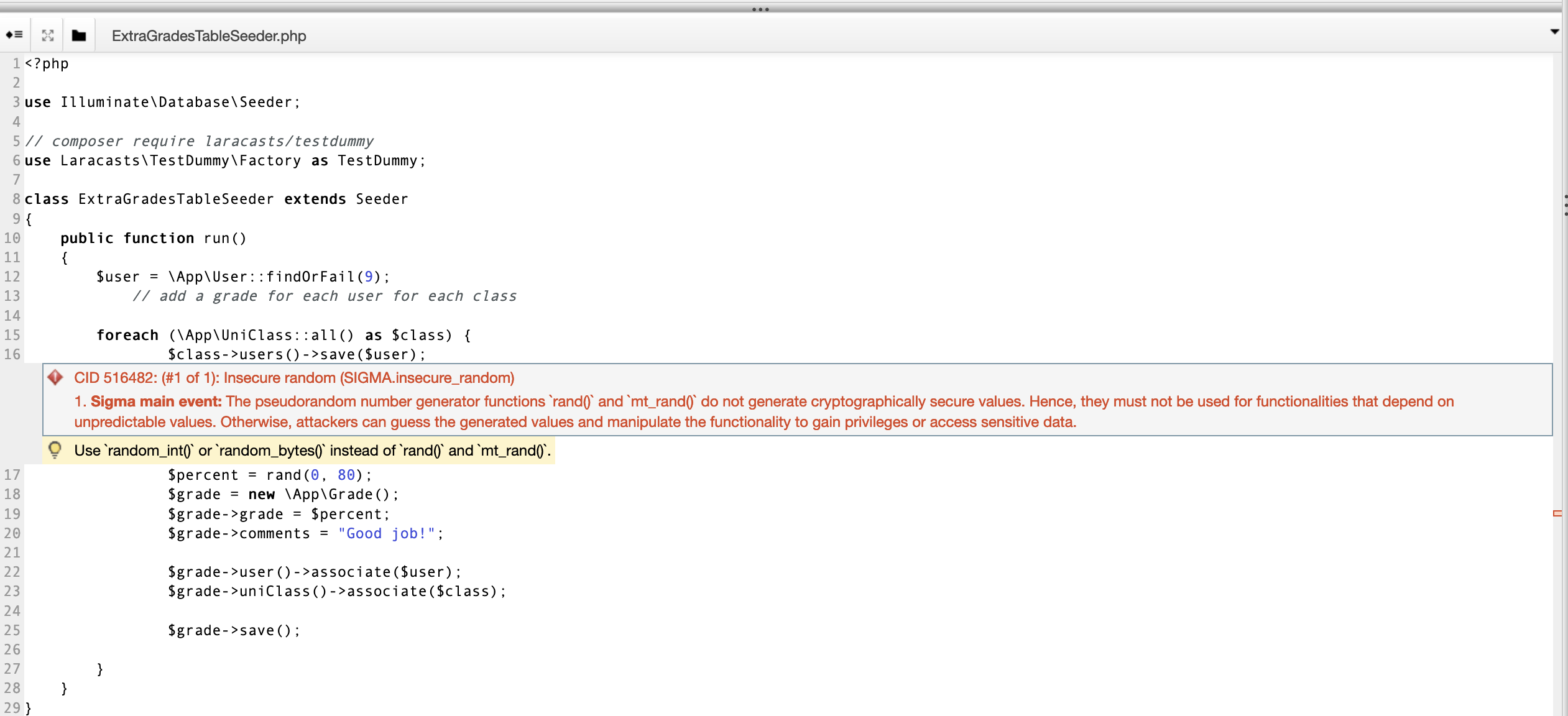Open CID 516482 Insecure random defect header
The image size is (1568, 716).
[x=294, y=378]
